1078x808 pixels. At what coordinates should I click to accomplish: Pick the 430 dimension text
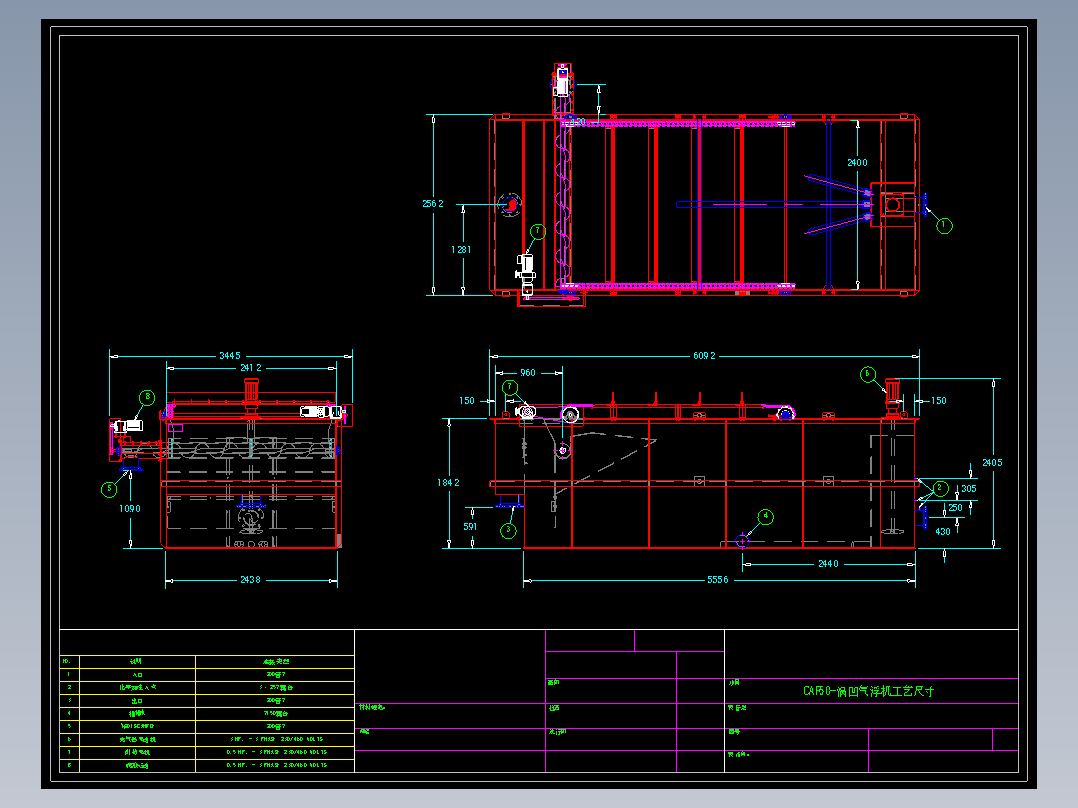point(943,532)
